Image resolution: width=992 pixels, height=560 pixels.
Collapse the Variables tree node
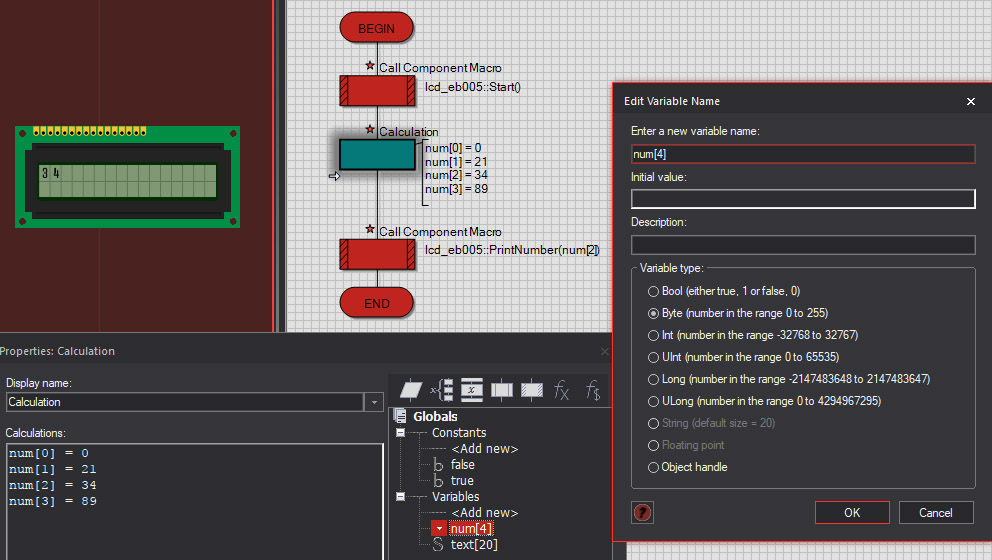coord(400,497)
